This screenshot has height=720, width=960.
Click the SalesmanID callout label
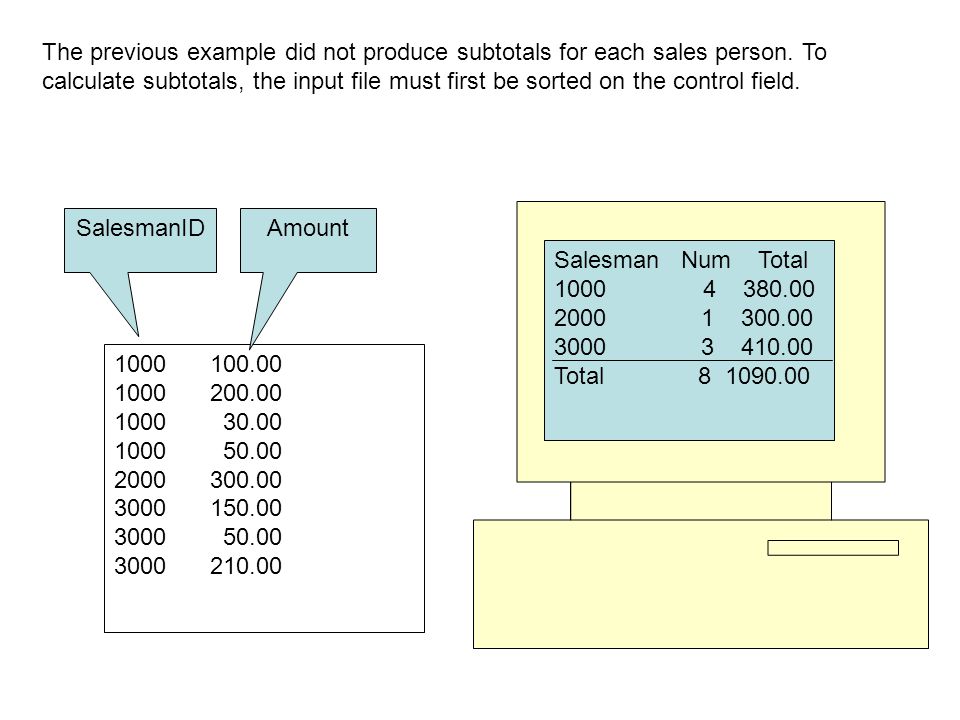(x=140, y=228)
